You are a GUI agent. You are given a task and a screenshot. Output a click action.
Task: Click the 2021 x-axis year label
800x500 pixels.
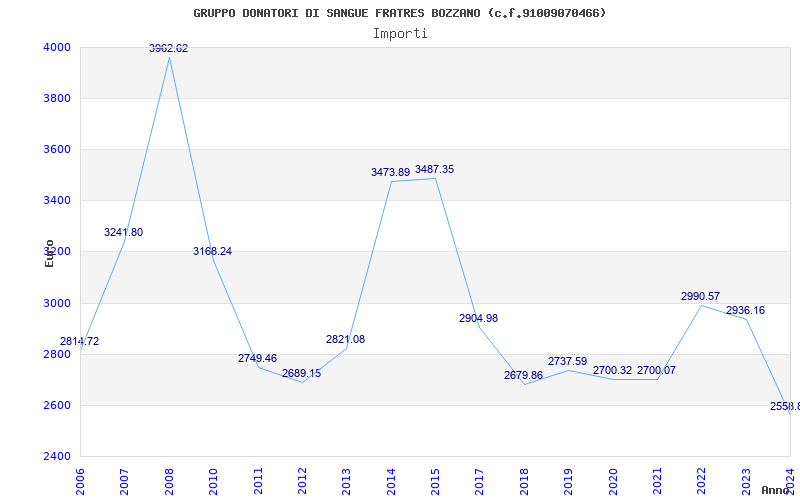coord(657,481)
